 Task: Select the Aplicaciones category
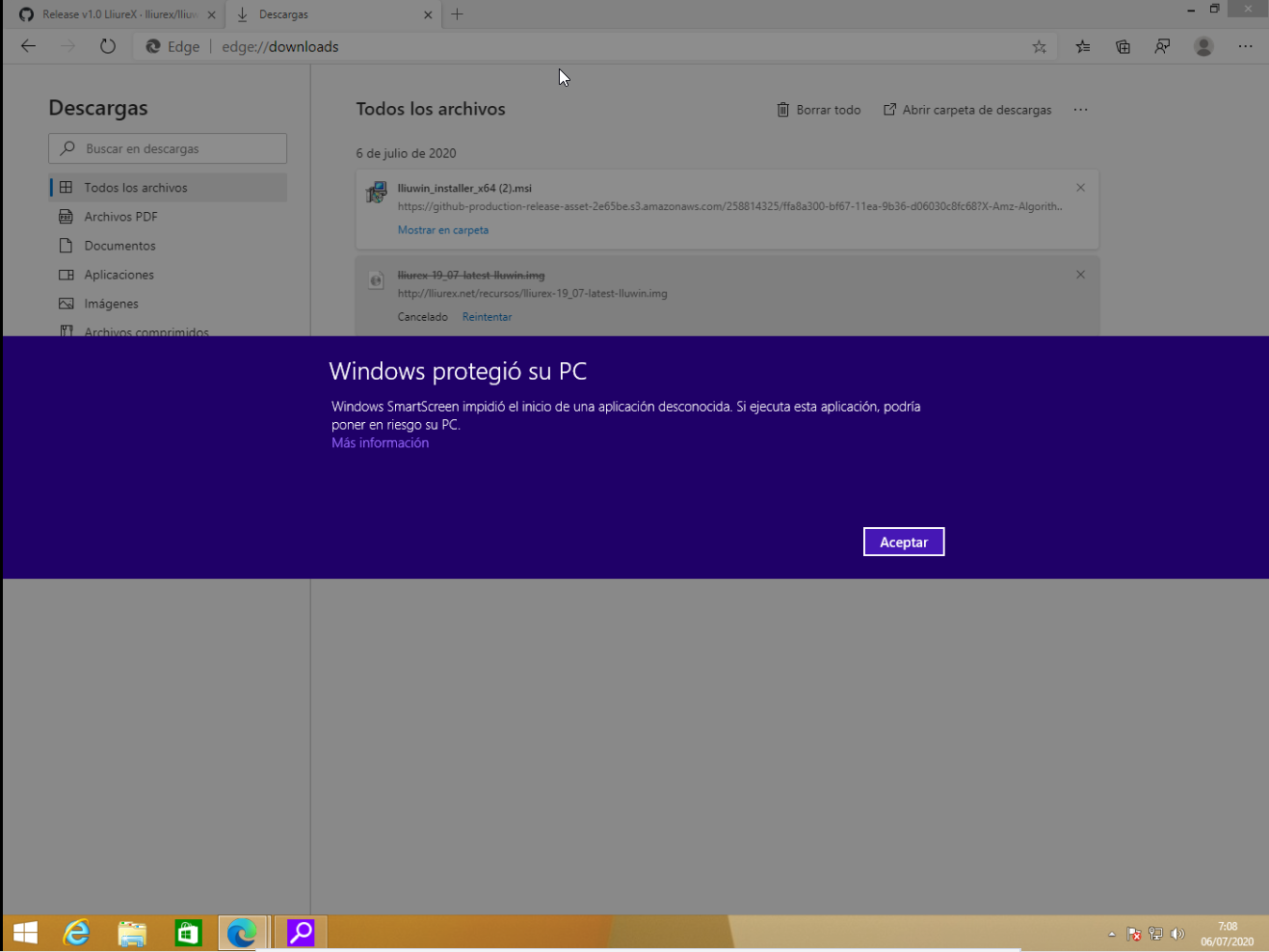(x=169, y=275)
